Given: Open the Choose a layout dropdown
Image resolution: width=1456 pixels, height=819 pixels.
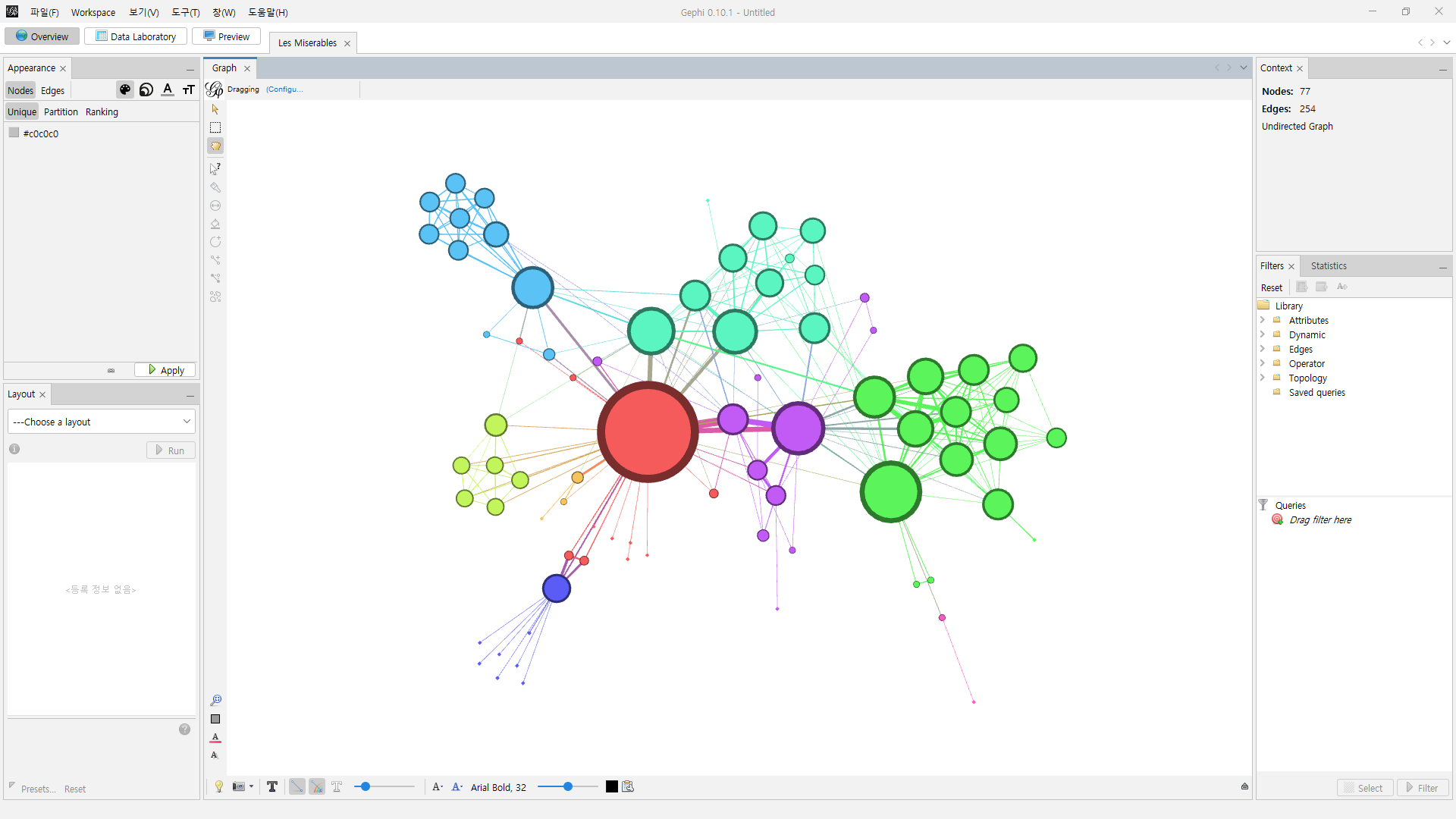Looking at the screenshot, I should [x=101, y=422].
